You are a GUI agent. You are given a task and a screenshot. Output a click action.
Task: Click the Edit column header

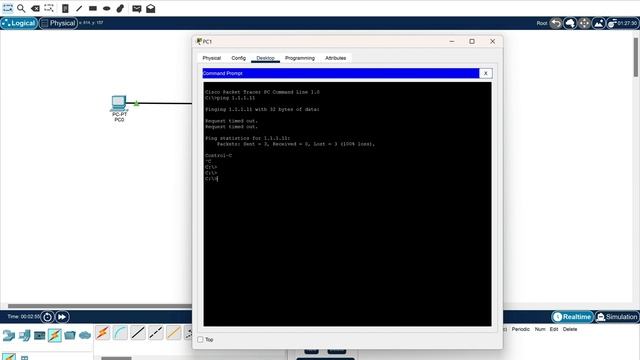pos(554,329)
